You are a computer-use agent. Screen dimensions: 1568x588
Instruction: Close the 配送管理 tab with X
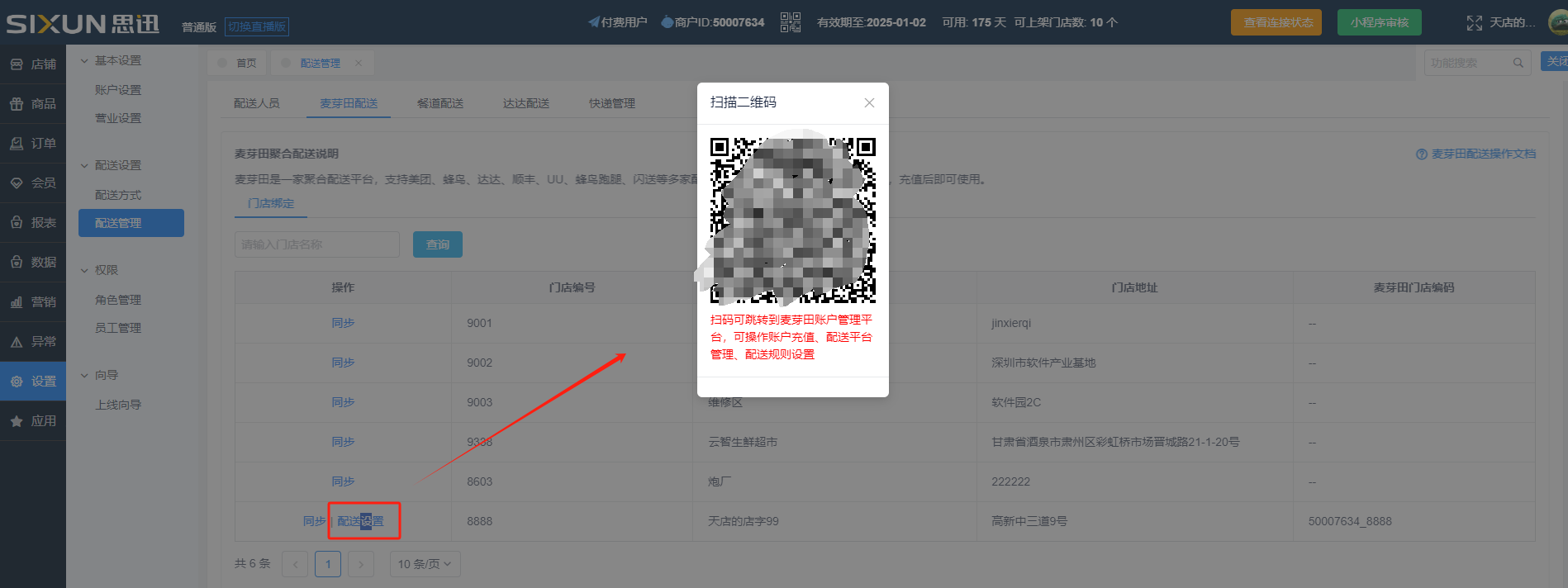359,63
